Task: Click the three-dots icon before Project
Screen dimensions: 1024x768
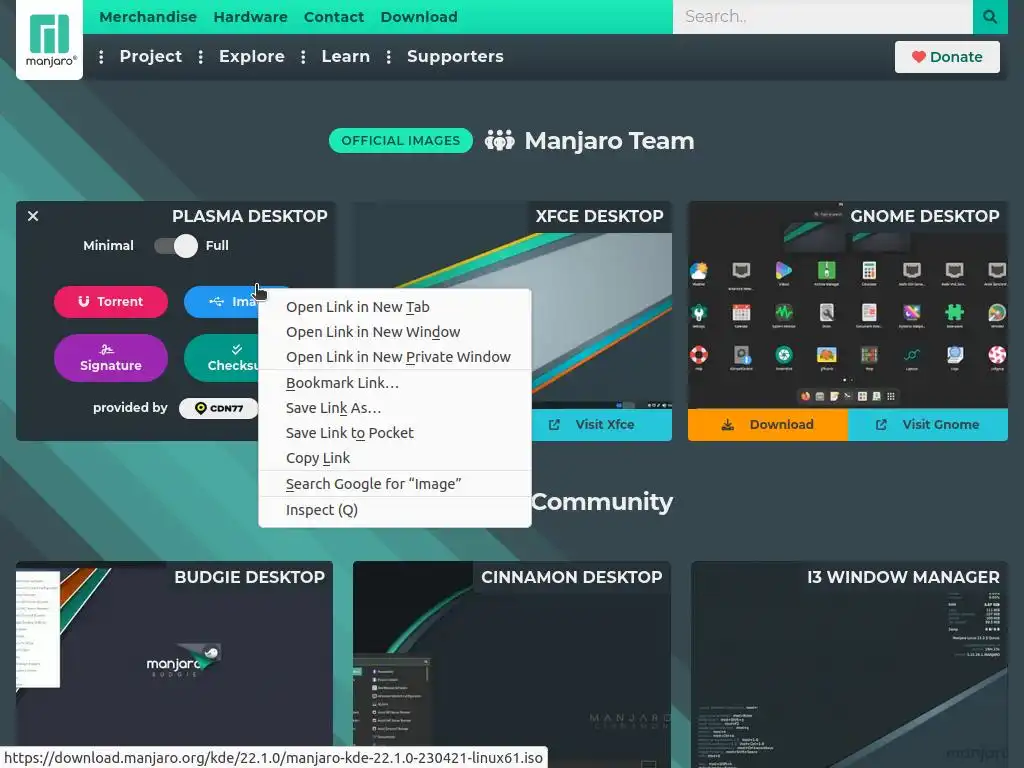Action: pos(101,57)
